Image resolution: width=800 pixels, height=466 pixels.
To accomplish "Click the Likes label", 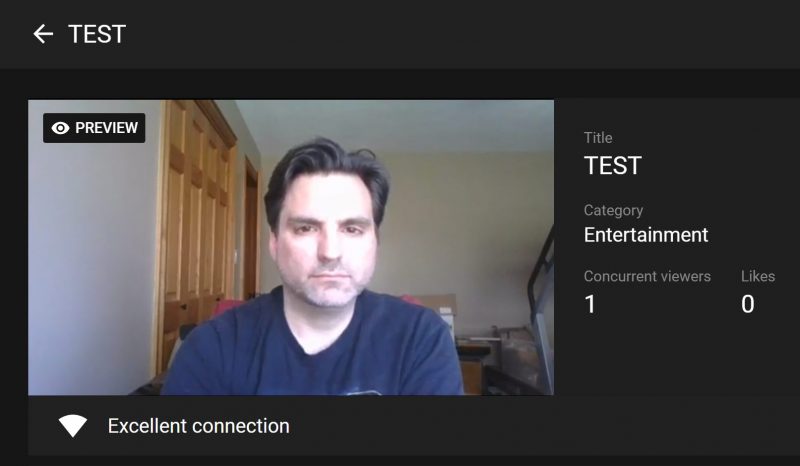I will click(758, 276).
